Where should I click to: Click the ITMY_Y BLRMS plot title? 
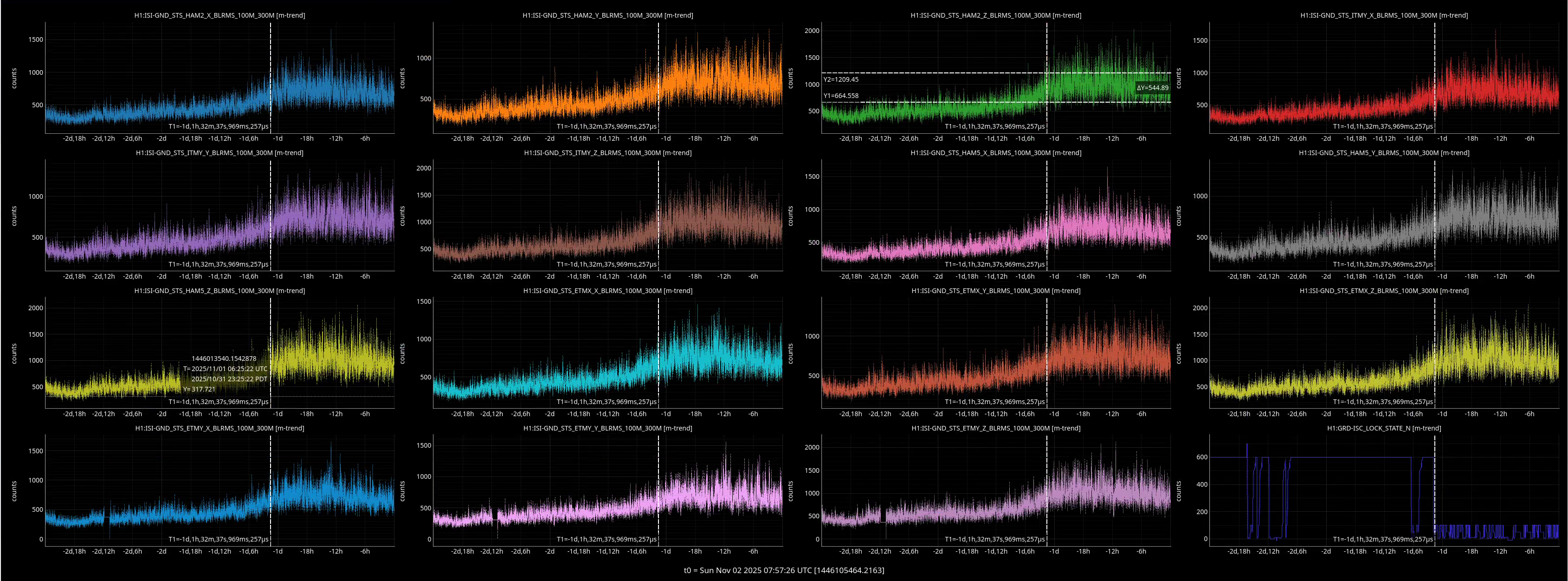[219, 153]
